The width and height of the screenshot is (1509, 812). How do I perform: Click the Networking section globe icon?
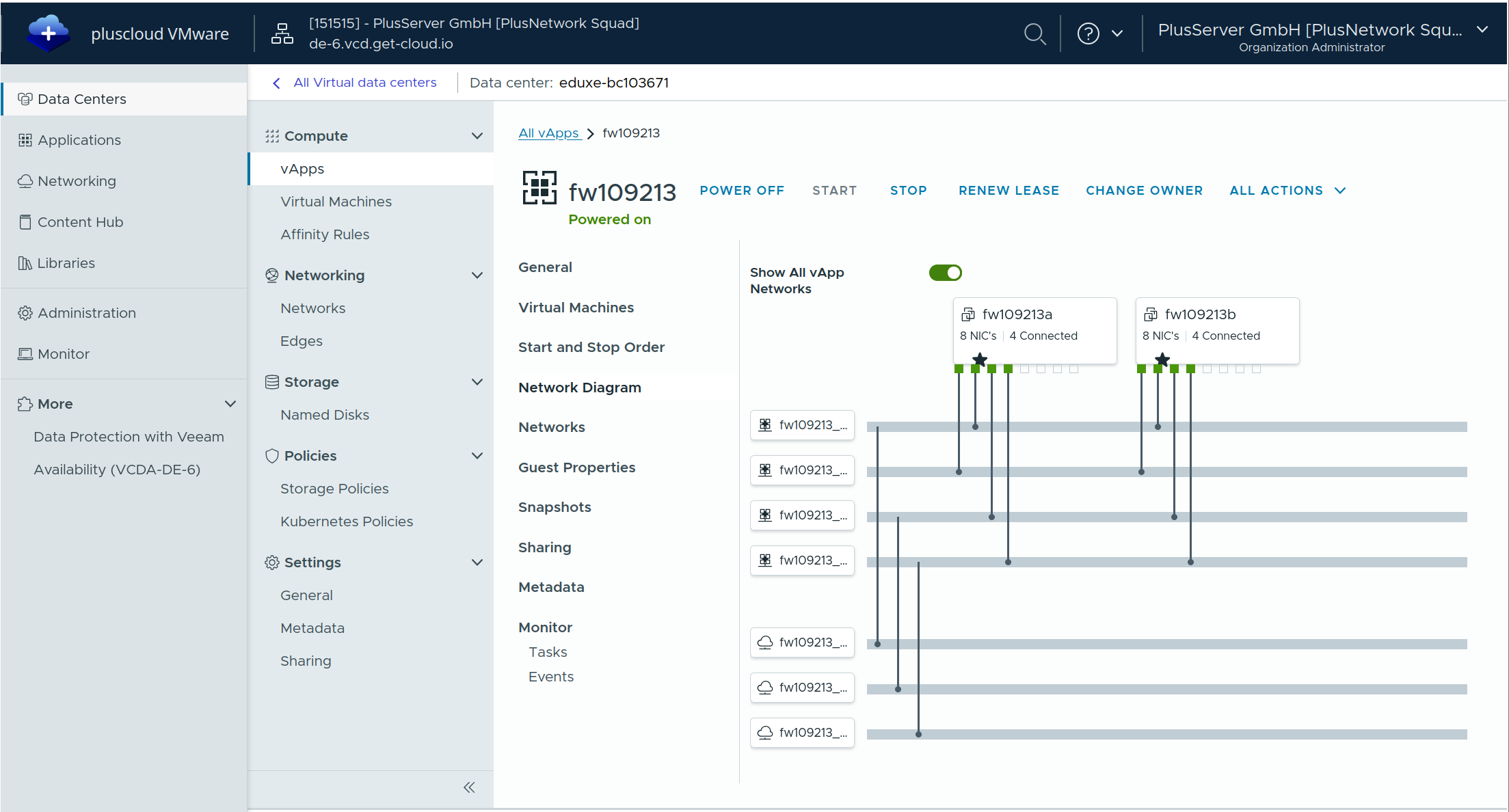tap(272, 275)
